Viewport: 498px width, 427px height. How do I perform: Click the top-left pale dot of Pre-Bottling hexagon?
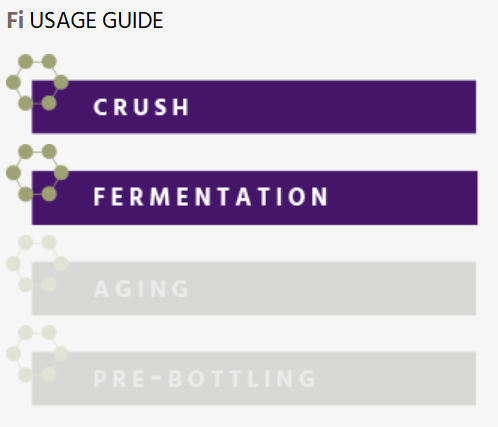point(26,332)
